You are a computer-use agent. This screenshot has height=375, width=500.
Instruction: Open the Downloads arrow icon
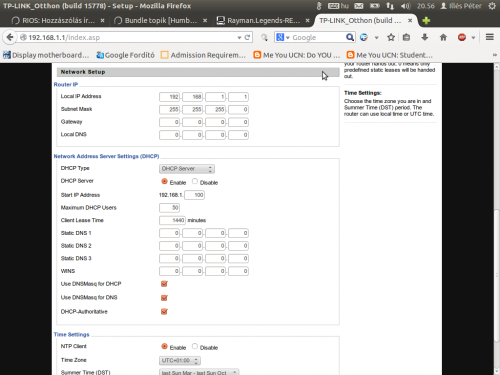click(425, 37)
